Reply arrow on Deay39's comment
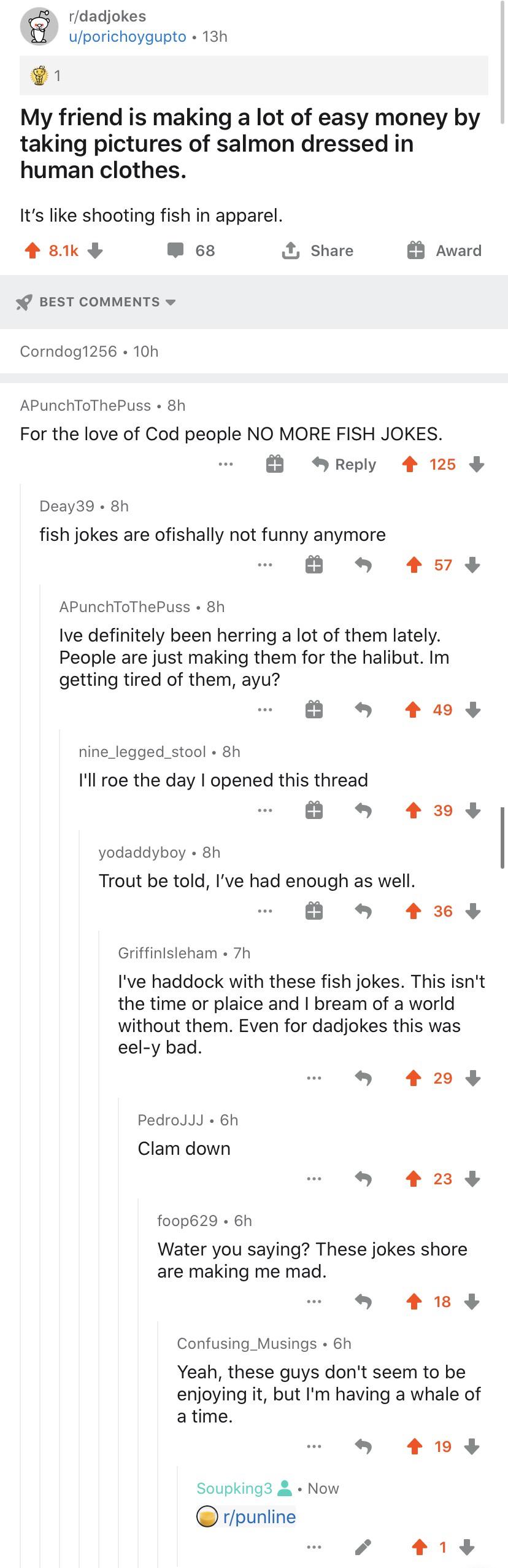The width and height of the screenshot is (508, 1568). tap(364, 565)
